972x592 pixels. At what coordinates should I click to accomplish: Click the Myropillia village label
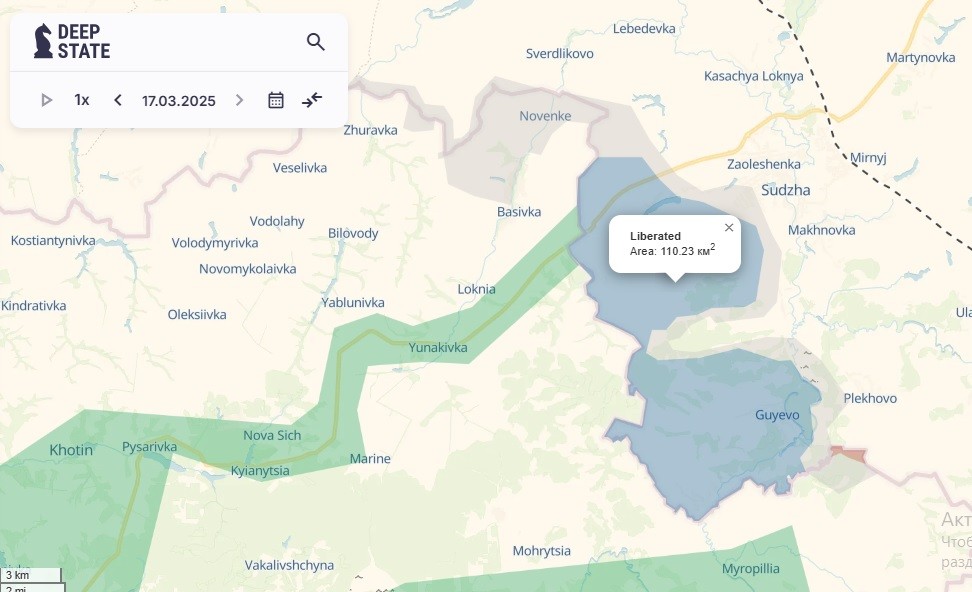750,568
